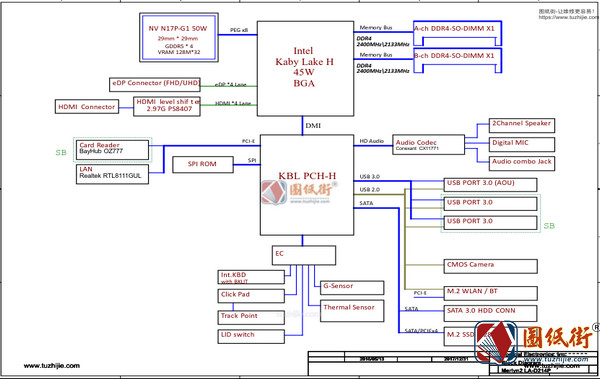Screen dimensions: 600x379
Task: Select the EC controller box
Action: pos(304,255)
